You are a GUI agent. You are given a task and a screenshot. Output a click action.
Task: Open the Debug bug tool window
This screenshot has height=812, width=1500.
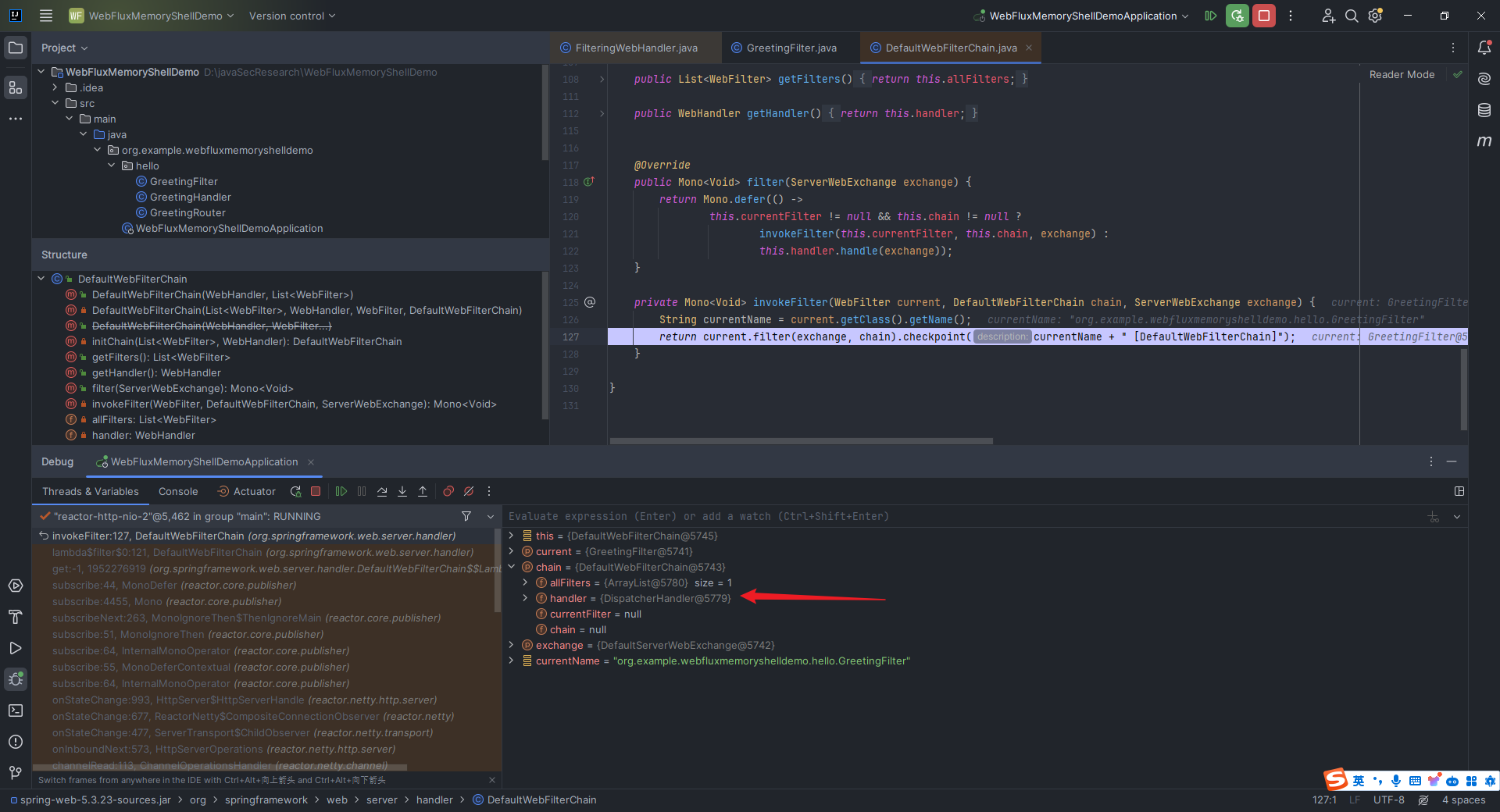click(16, 679)
